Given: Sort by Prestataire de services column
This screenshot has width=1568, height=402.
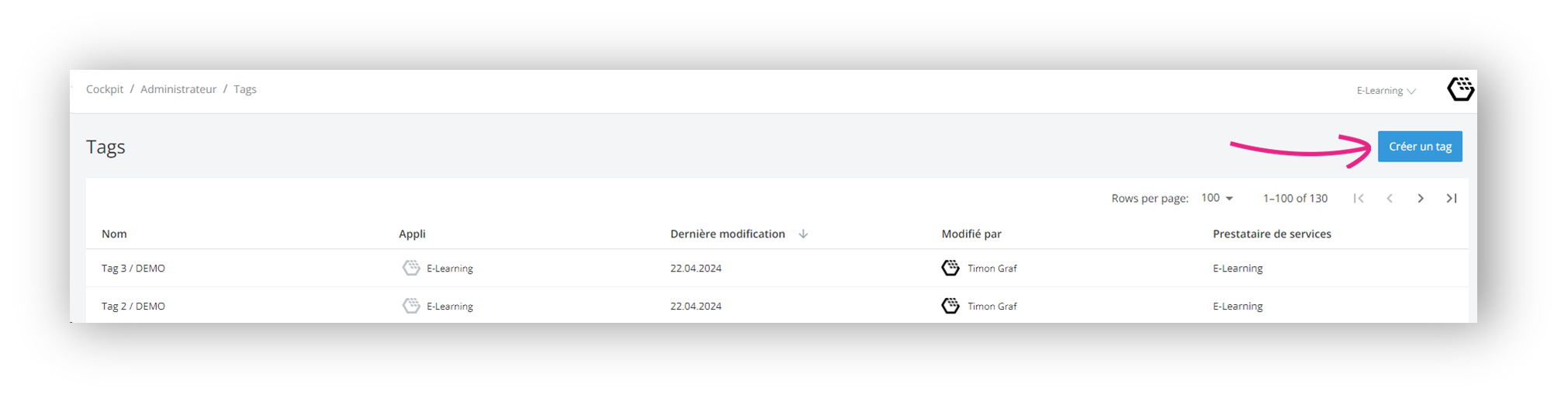Looking at the screenshot, I should (1272, 234).
